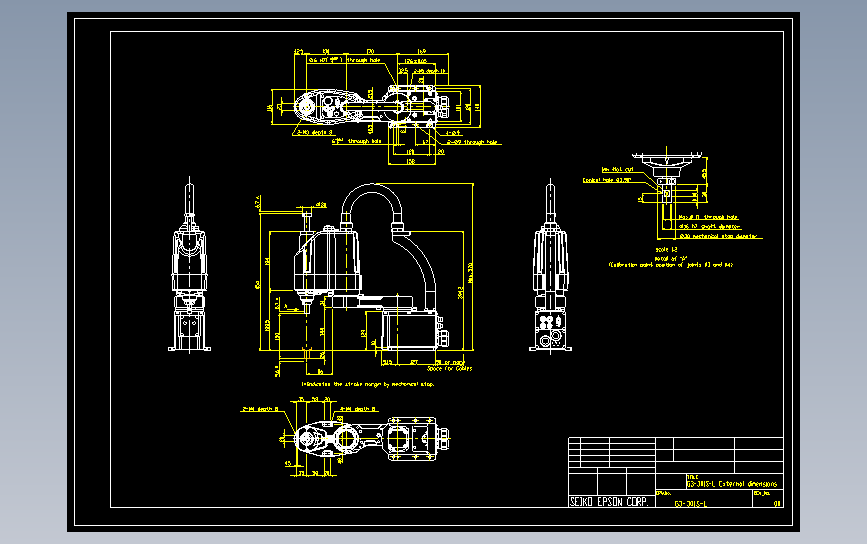Select the 'Max.320' vertical dimension text
Image resolution: width=867 pixels, height=544 pixels.
coord(470,273)
